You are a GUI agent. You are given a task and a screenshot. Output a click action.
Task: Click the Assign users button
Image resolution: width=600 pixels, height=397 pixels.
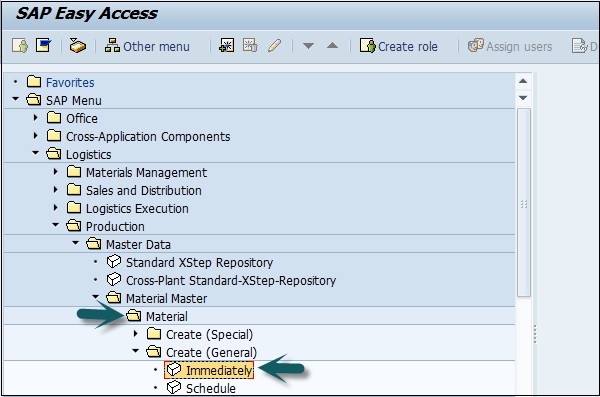point(510,46)
